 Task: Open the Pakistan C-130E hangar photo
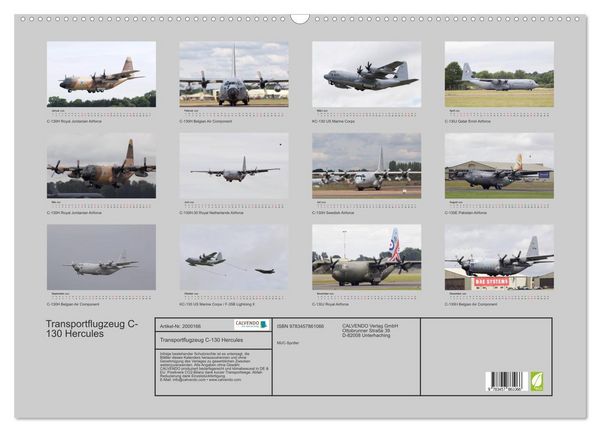coord(499,166)
